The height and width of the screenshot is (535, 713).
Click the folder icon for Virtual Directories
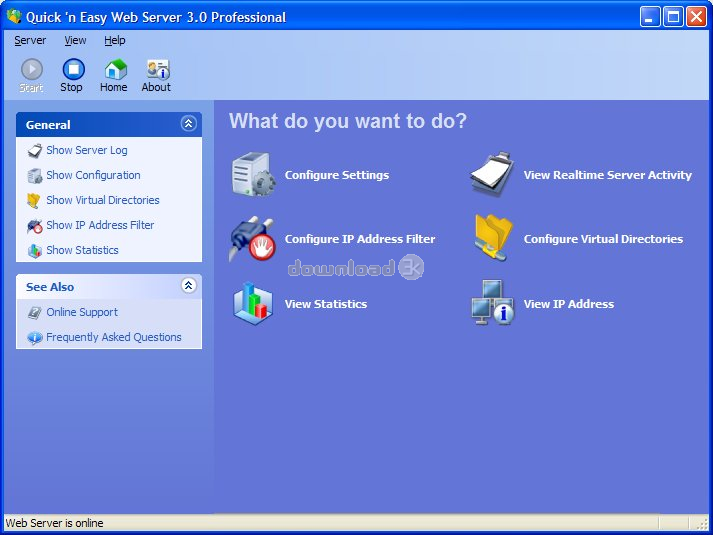(493, 238)
